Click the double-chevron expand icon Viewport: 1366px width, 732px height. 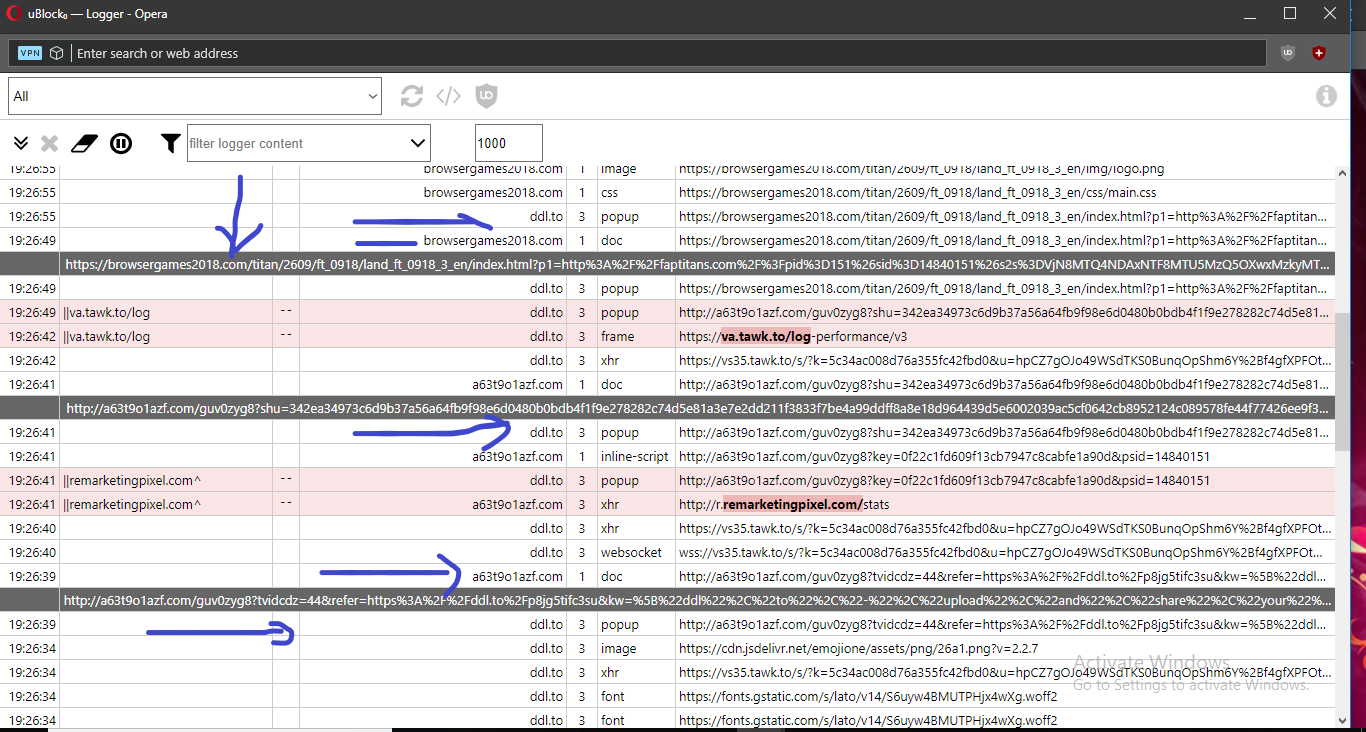coord(21,144)
